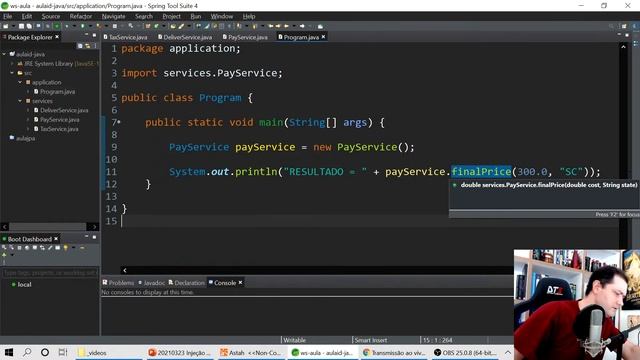Switch to the PayService.java editor tab
Image resolution: width=640 pixels, height=360 pixels.
(x=245, y=37)
